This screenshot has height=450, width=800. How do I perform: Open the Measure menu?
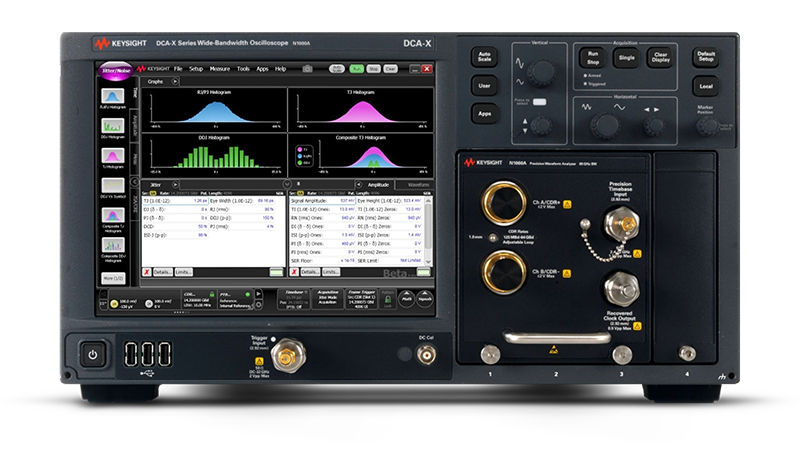tap(220, 69)
